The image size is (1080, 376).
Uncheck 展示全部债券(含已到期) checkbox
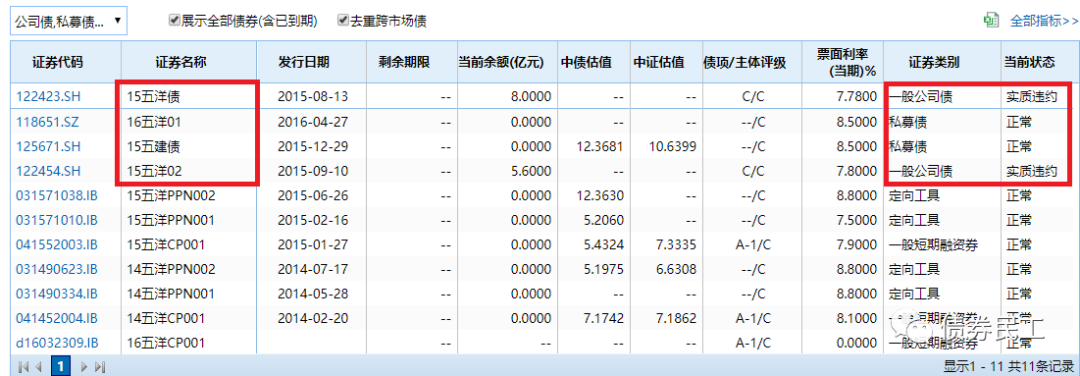click(x=174, y=21)
